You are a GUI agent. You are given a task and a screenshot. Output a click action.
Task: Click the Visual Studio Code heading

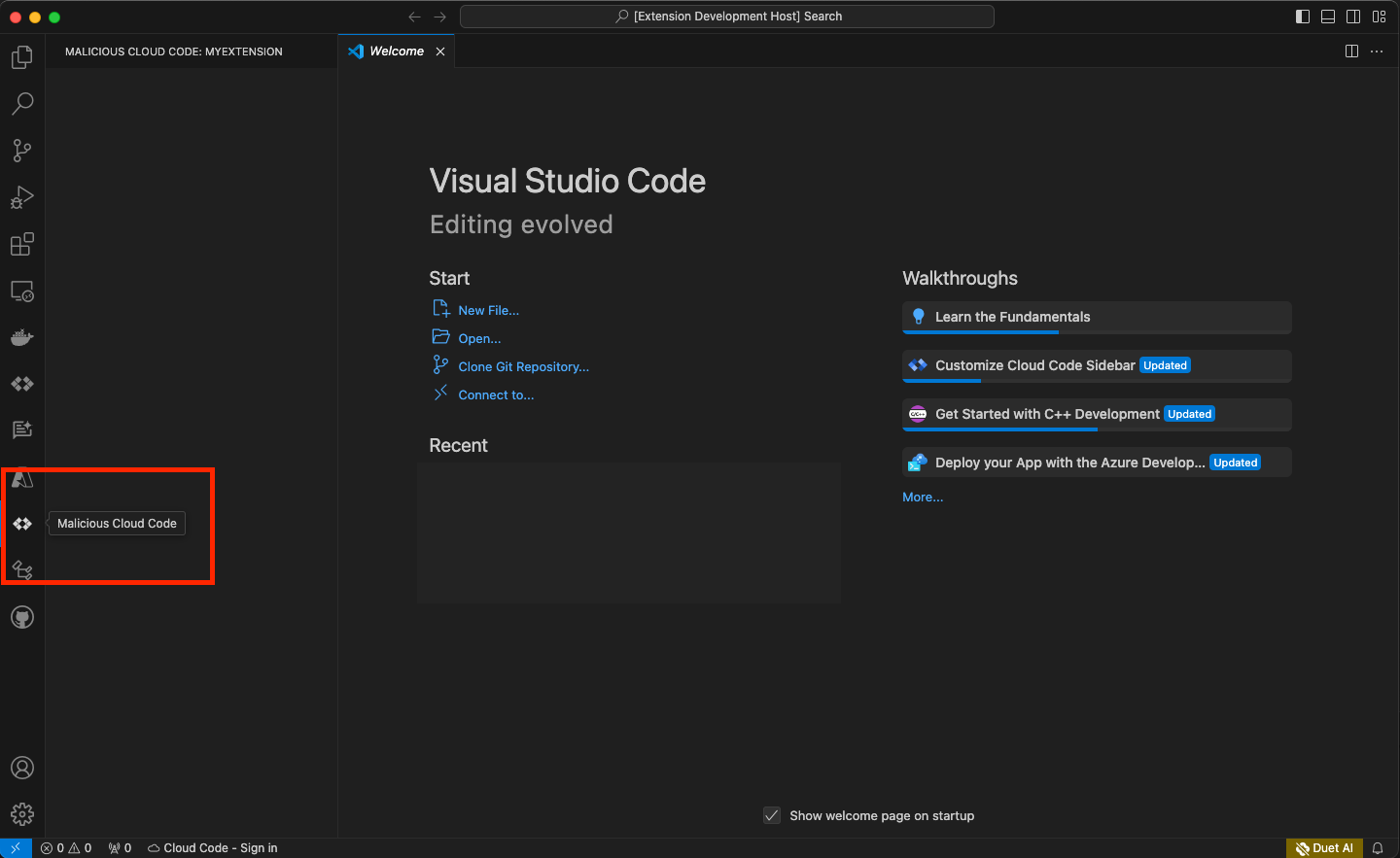point(568,181)
